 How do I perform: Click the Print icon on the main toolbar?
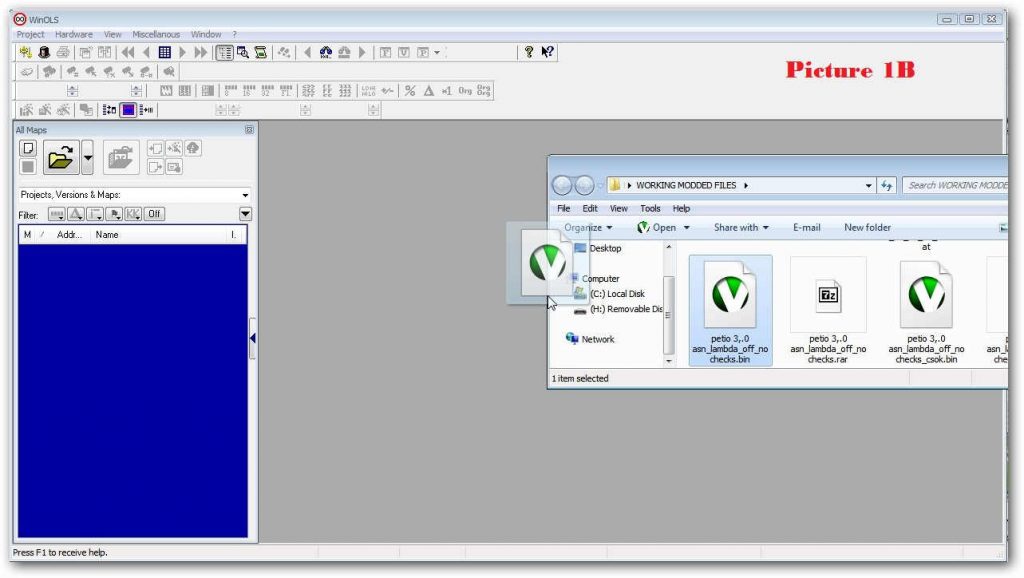[x=61, y=52]
